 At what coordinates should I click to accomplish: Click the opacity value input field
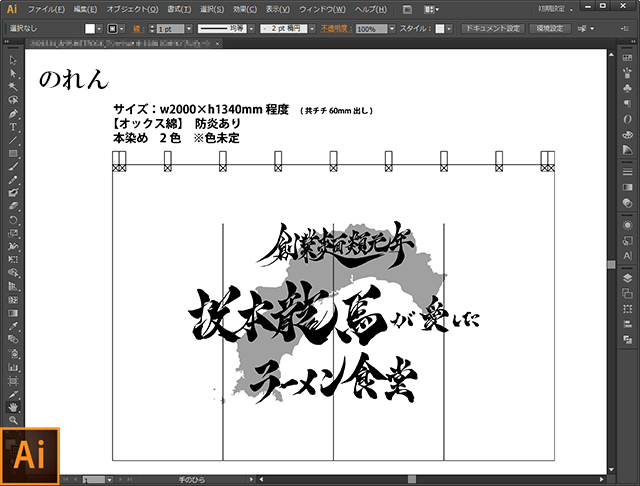point(366,29)
